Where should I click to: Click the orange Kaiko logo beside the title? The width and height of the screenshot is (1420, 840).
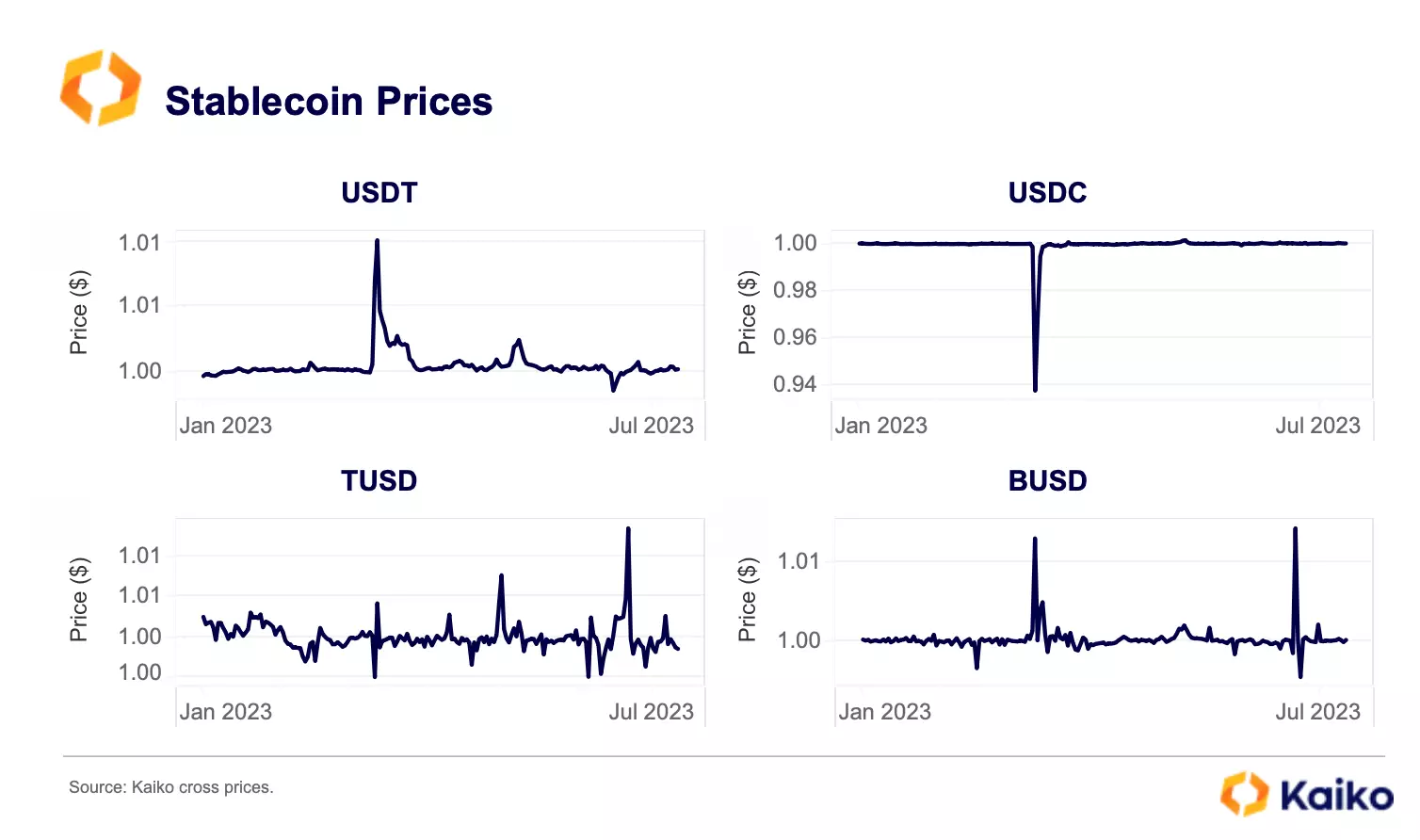(100, 88)
